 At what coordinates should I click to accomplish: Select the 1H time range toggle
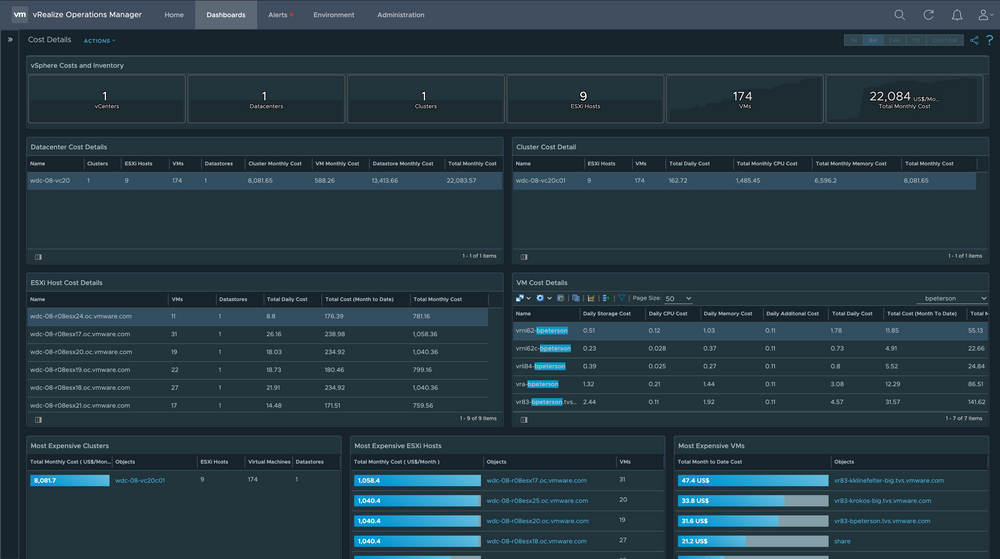pyautogui.click(x=853, y=40)
